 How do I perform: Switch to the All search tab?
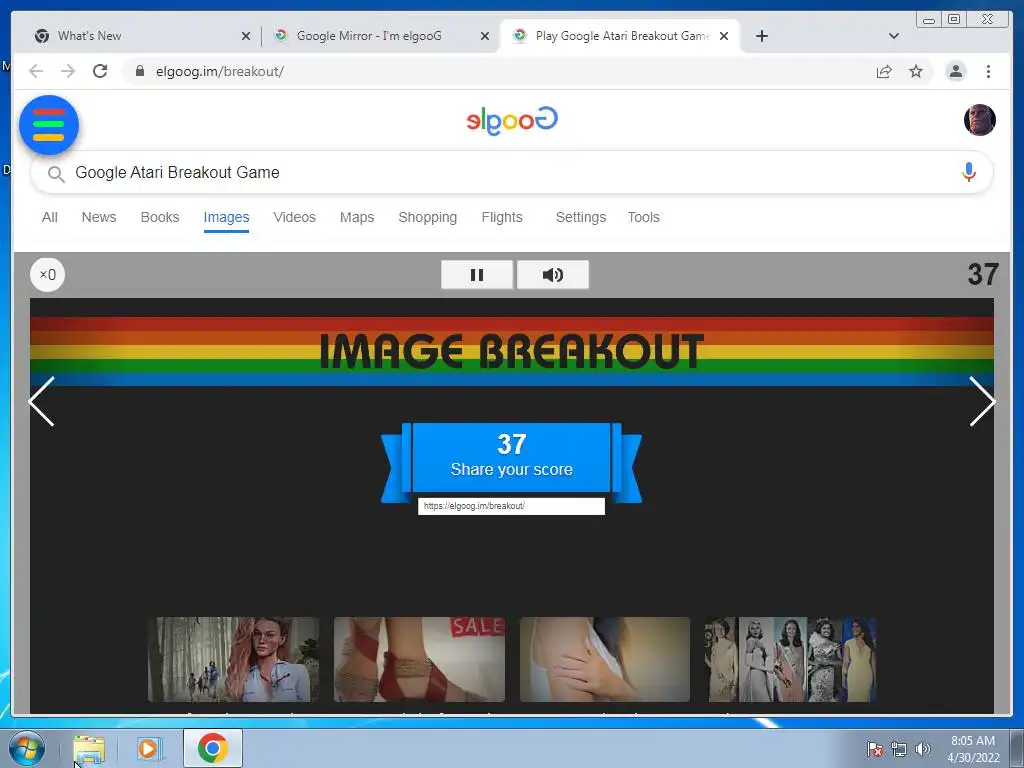(50, 217)
